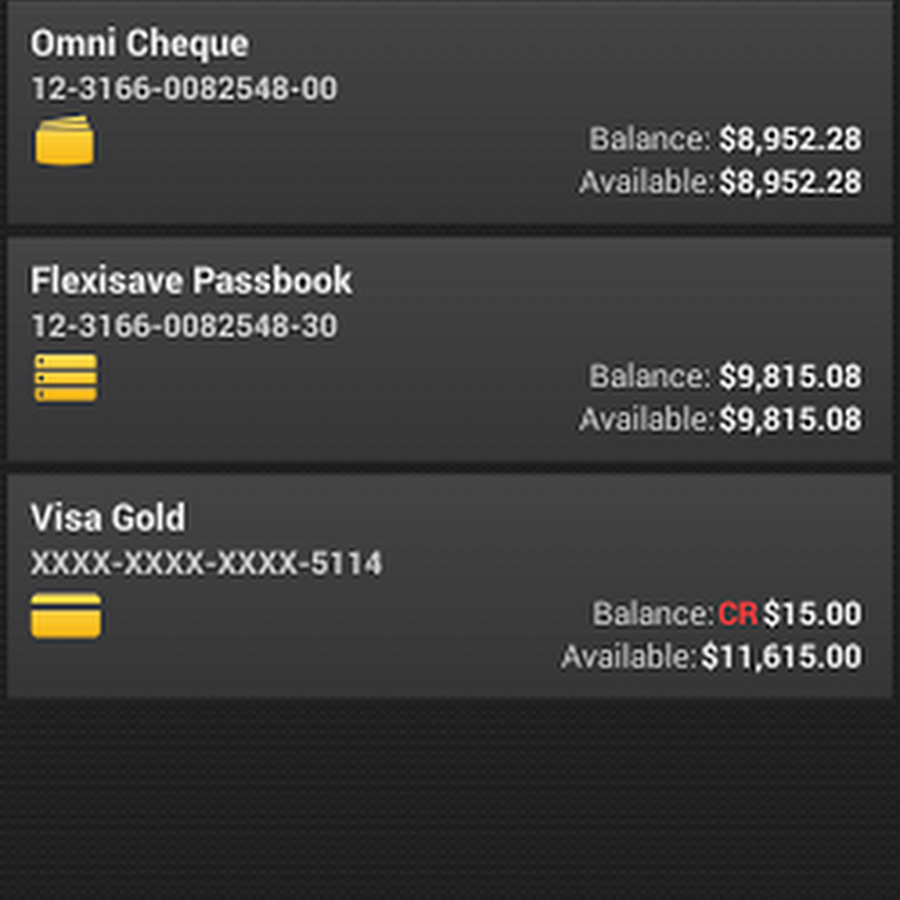900x900 pixels.
Task: Open the Flexisave Passbook account title
Action: tap(191, 281)
